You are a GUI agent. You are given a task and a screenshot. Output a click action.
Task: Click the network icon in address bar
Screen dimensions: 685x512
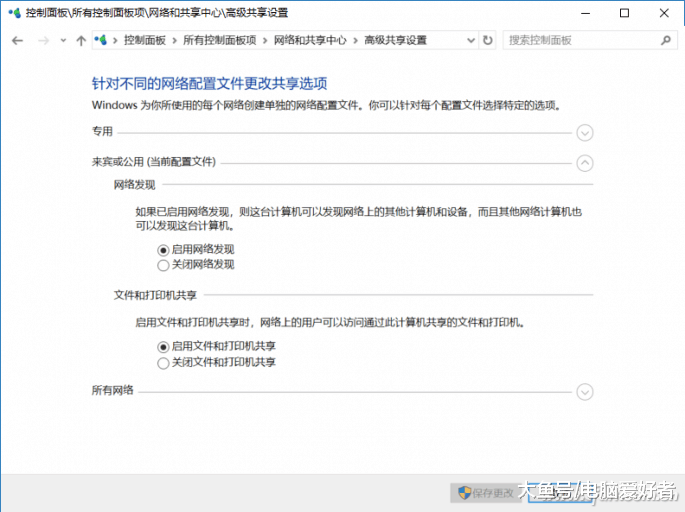[100, 40]
